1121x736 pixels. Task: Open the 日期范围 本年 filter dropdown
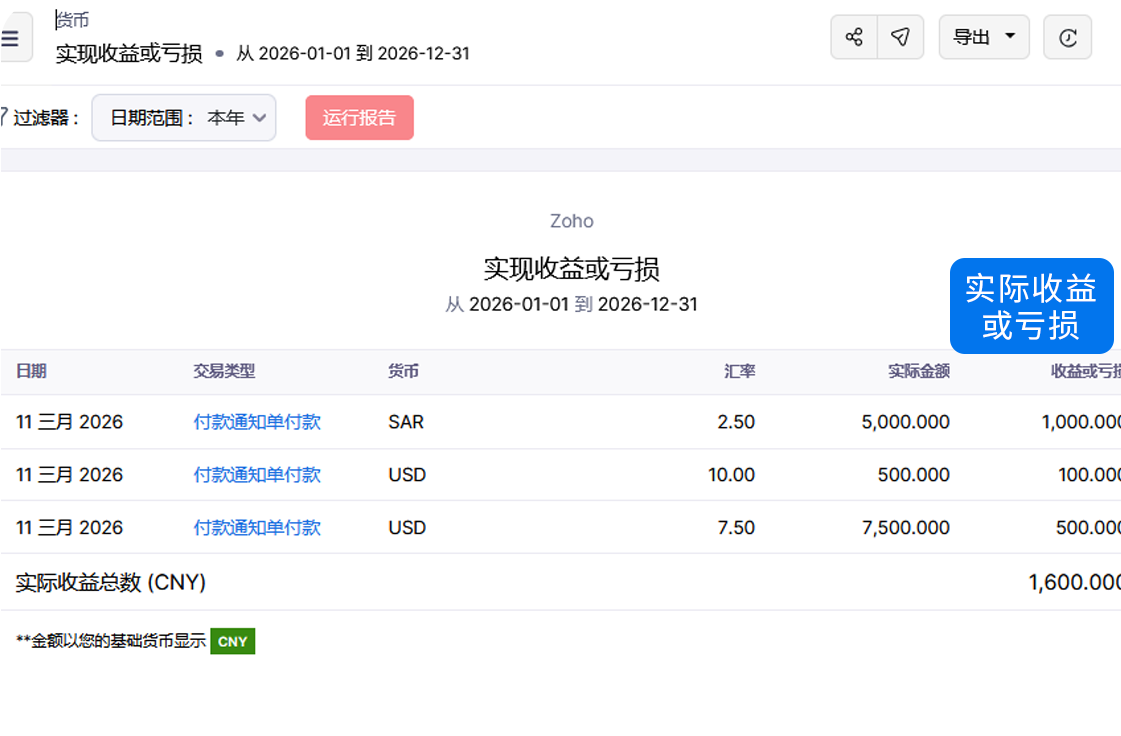pos(184,118)
